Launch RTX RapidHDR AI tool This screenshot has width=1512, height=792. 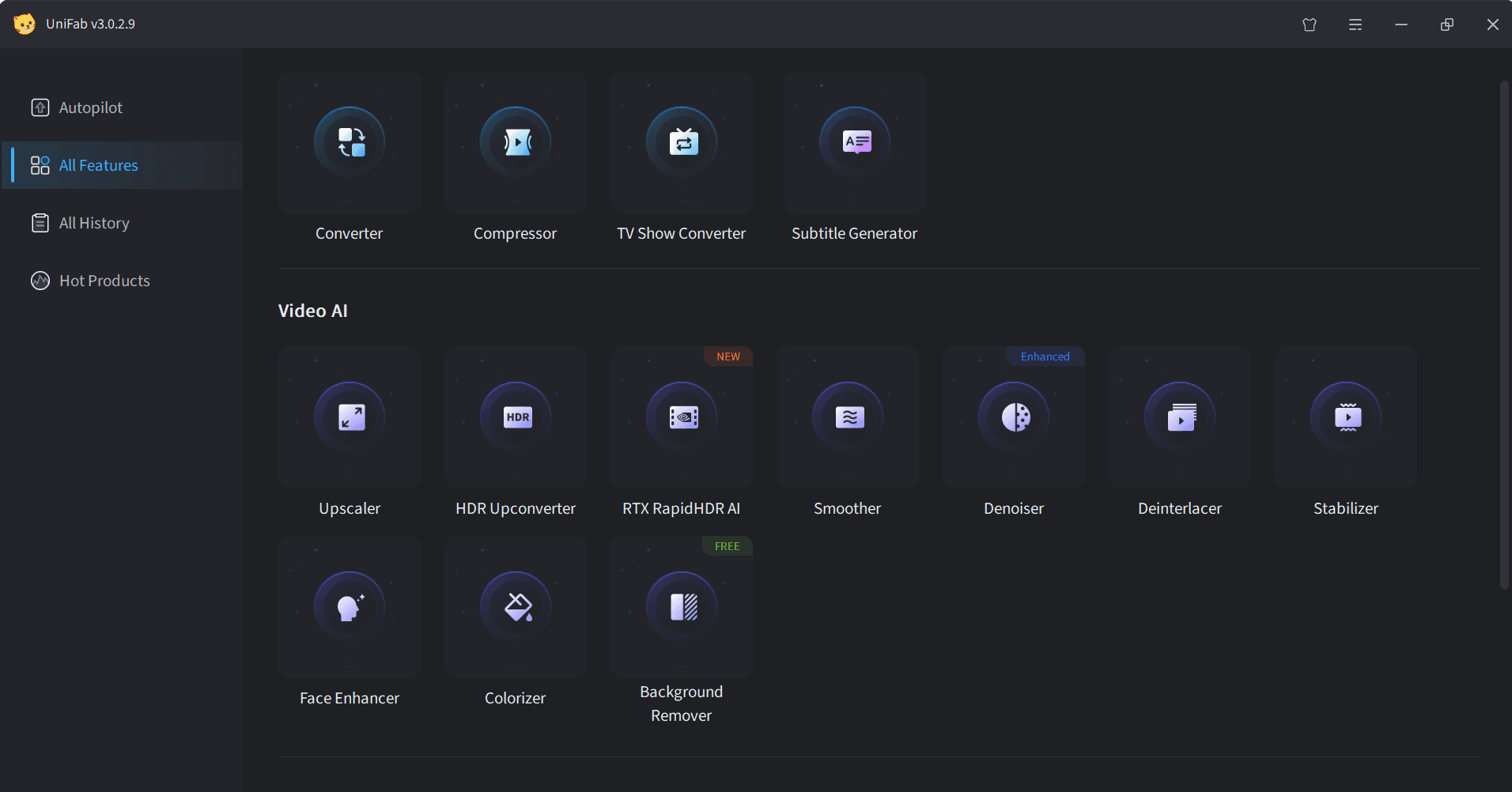682,417
